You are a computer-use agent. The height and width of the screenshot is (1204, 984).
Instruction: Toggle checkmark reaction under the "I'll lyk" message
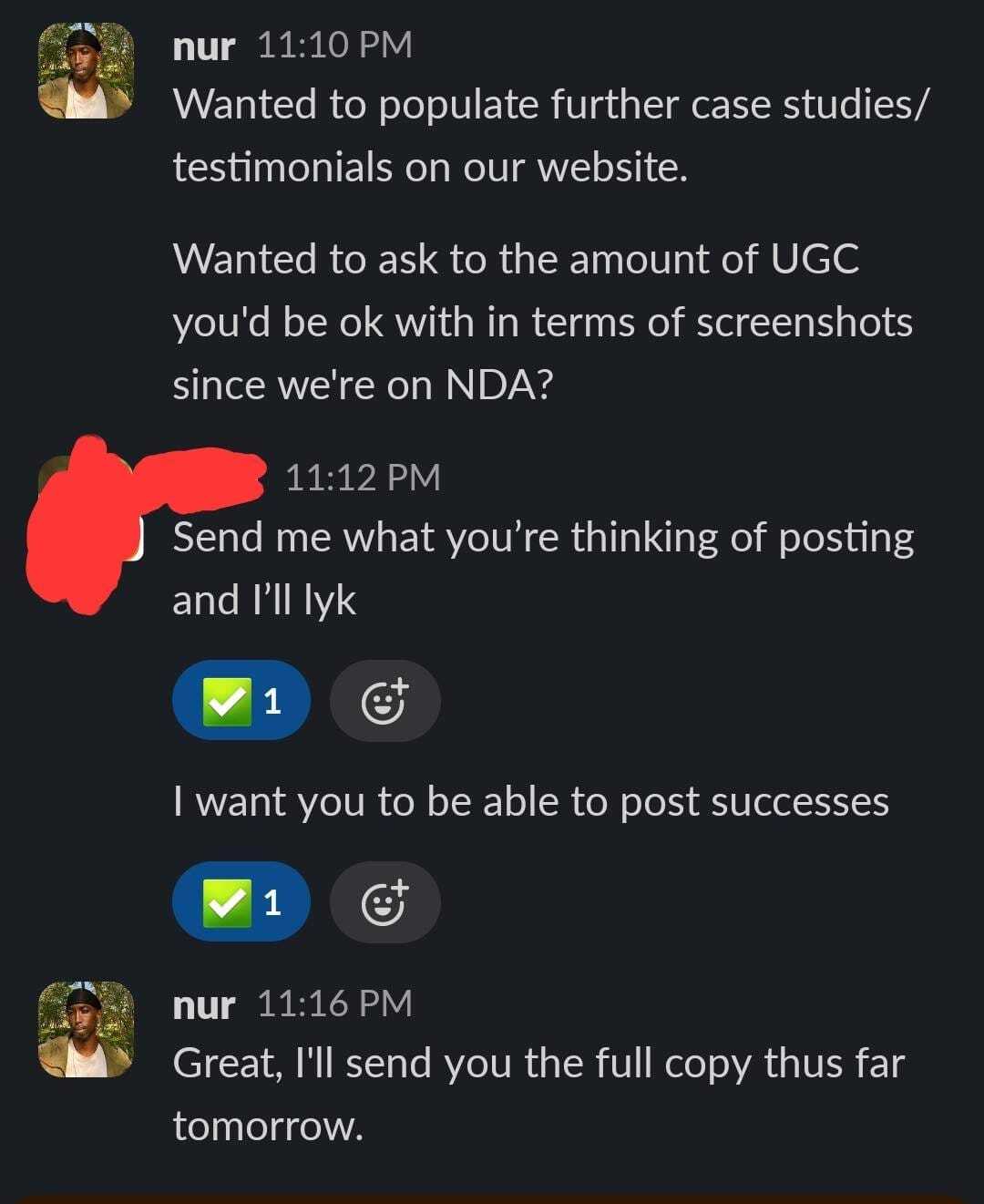coord(241,701)
